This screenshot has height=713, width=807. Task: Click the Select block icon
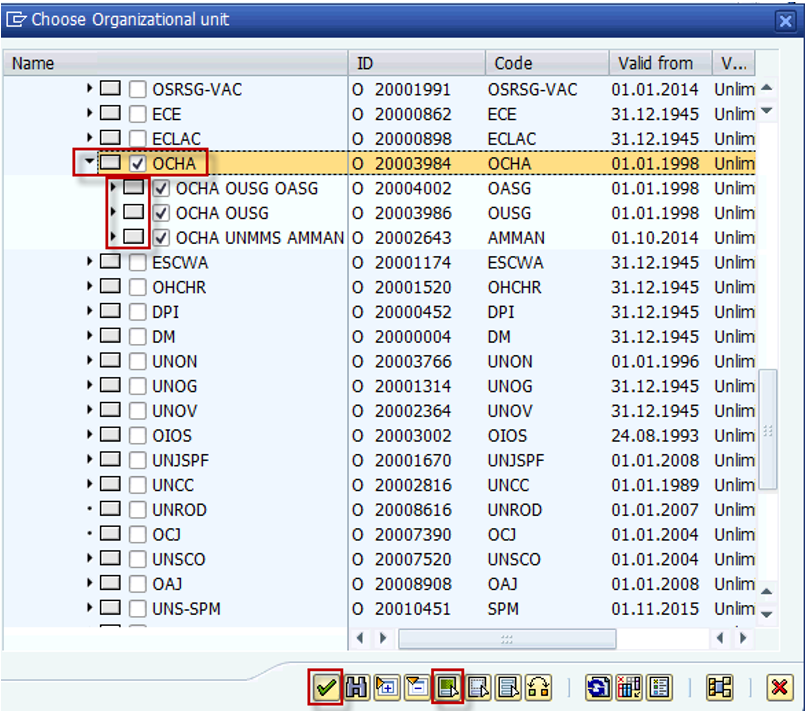click(508, 687)
